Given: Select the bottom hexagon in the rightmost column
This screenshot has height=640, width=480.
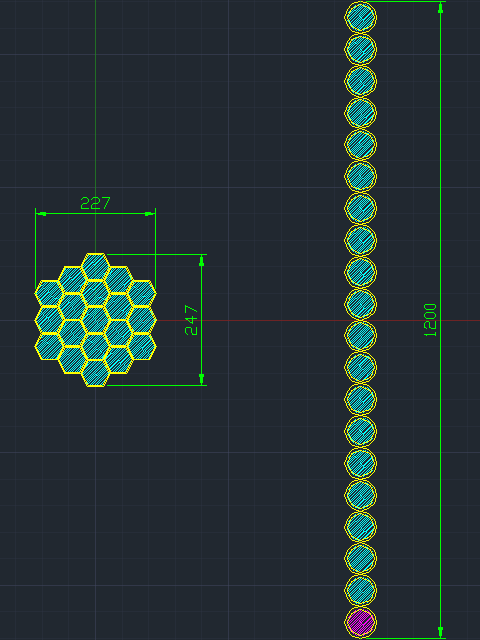Looking at the screenshot, I should 141,347.
